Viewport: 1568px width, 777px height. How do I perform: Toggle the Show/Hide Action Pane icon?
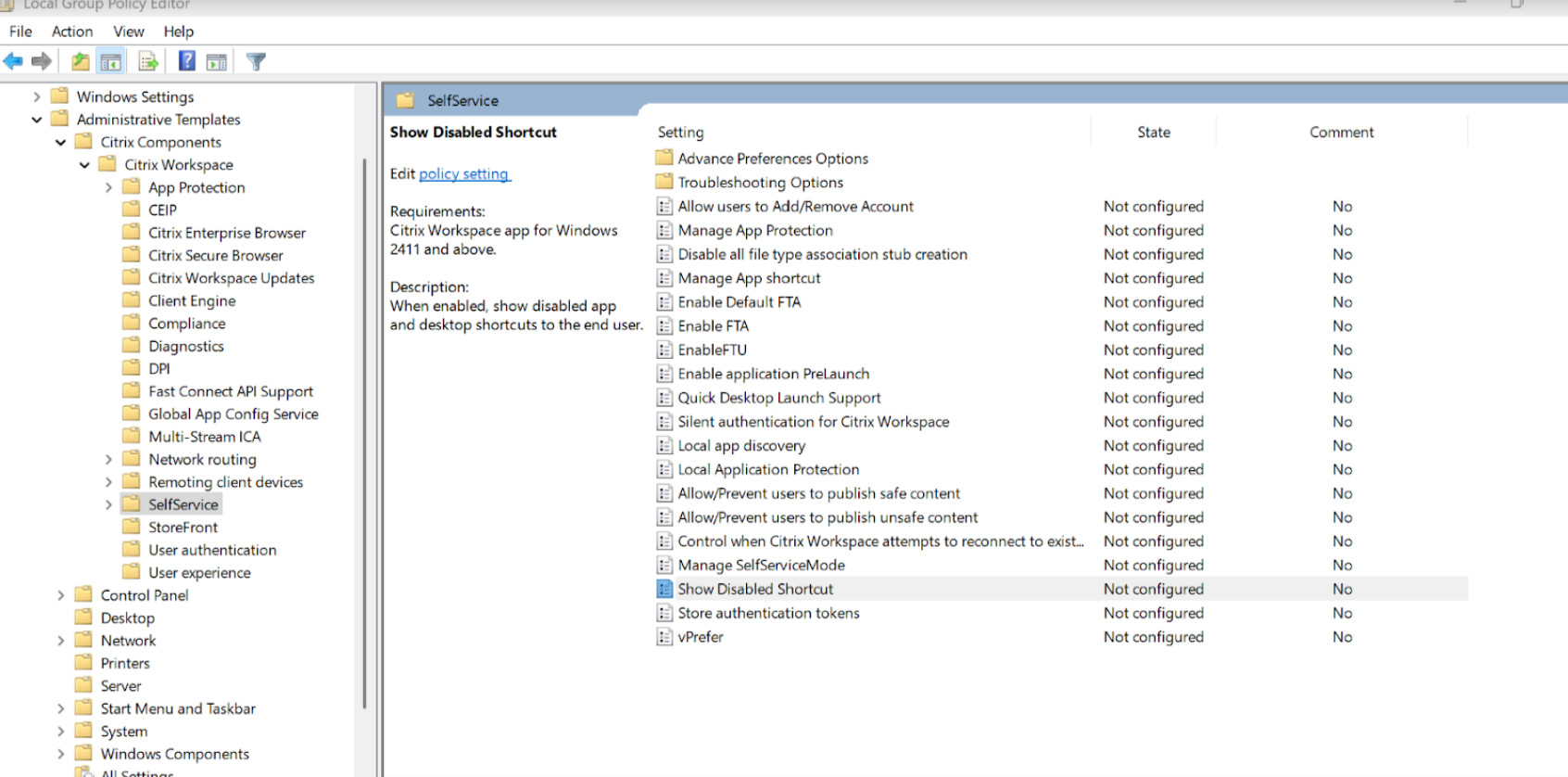217,62
